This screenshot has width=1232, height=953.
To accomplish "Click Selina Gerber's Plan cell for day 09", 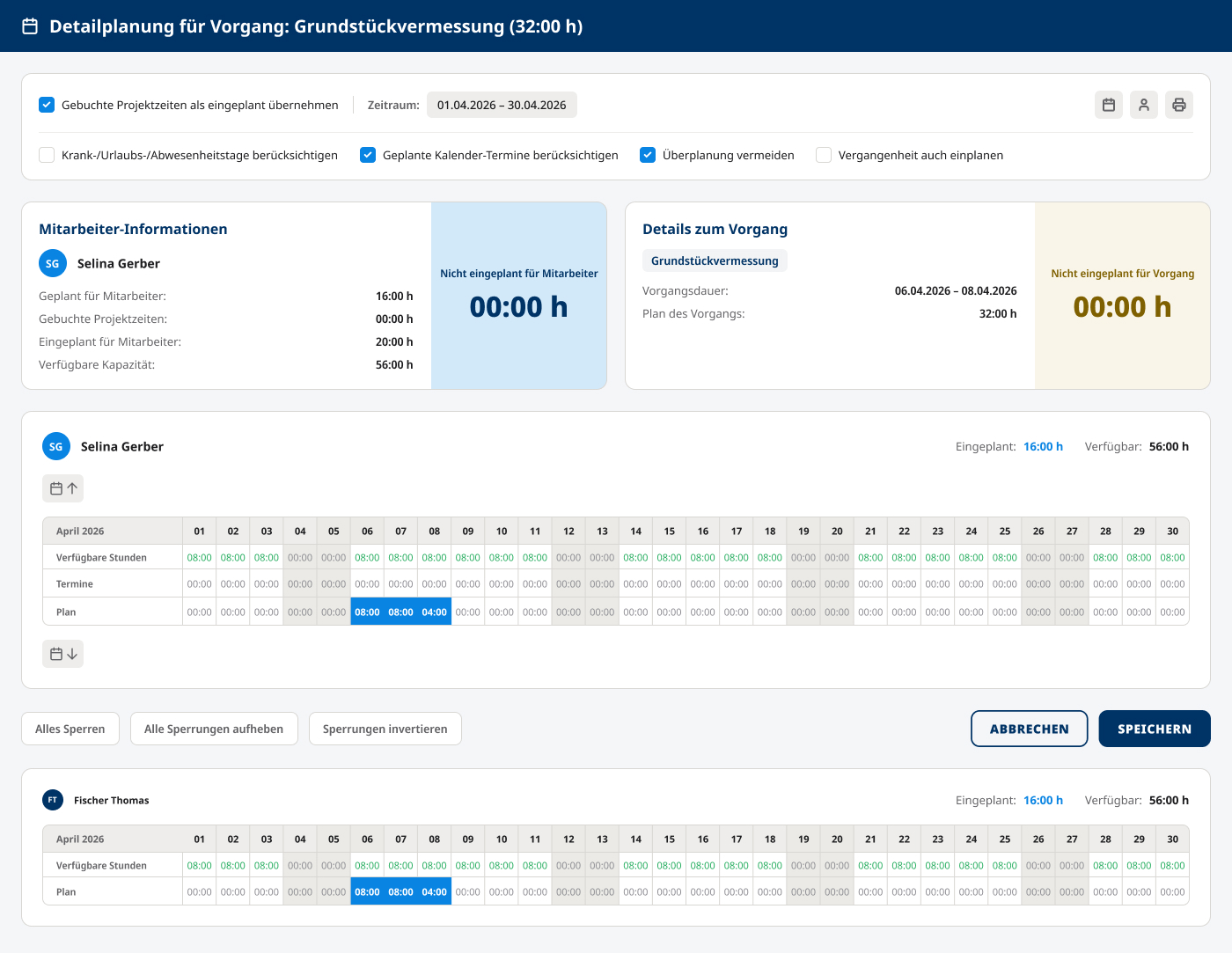I will pyautogui.click(x=468, y=612).
